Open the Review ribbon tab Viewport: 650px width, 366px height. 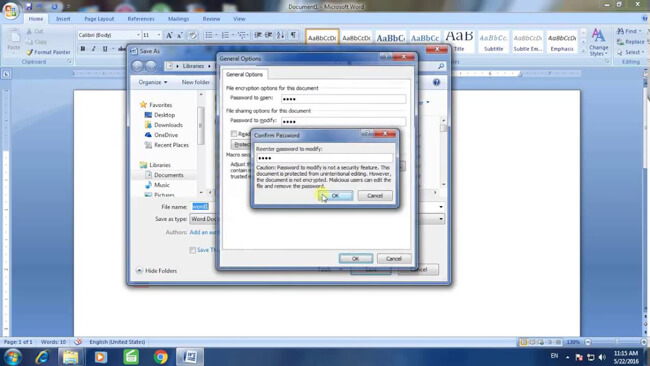211,19
